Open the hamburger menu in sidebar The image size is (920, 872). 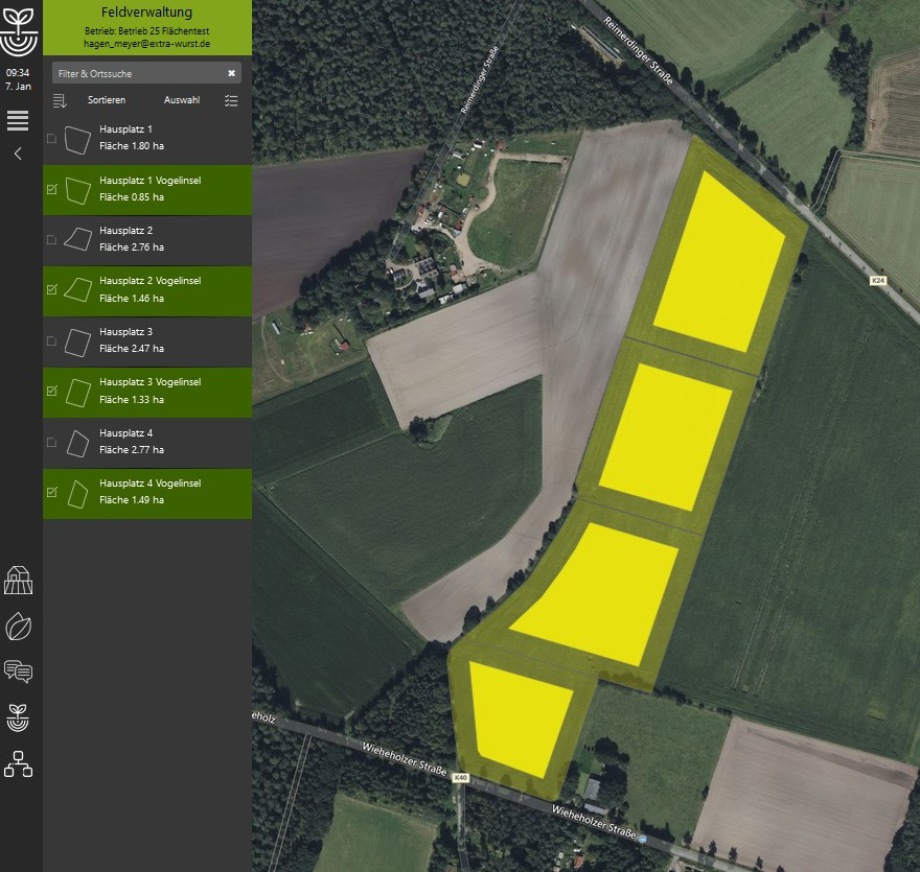point(18,121)
